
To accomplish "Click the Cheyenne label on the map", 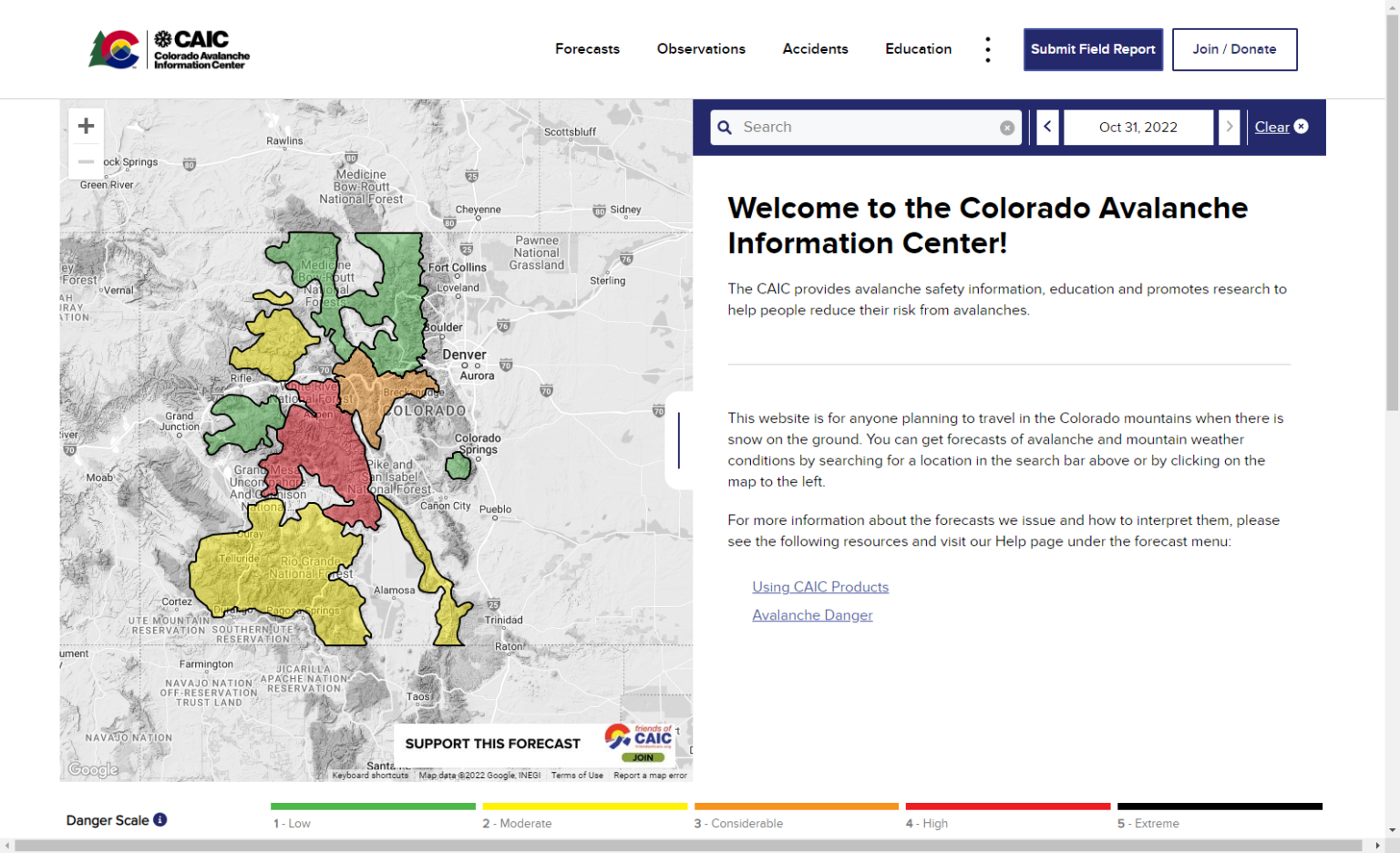I will click(x=478, y=210).
